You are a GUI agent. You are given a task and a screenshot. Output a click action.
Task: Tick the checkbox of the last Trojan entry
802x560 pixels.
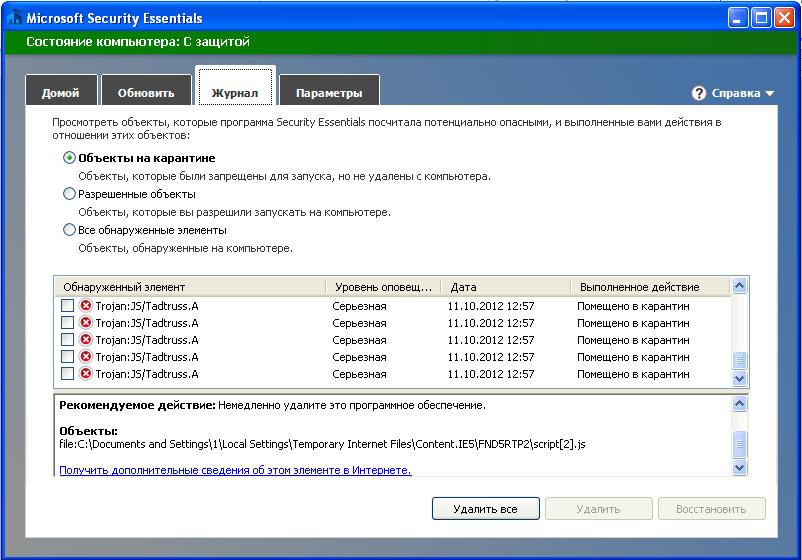[x=67, y=374]
